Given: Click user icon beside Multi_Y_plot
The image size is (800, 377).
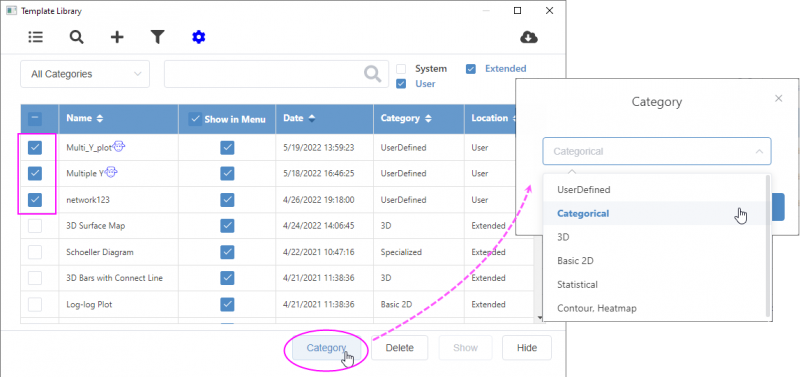Looking at the screenshot, I should [x=119, y=147].
